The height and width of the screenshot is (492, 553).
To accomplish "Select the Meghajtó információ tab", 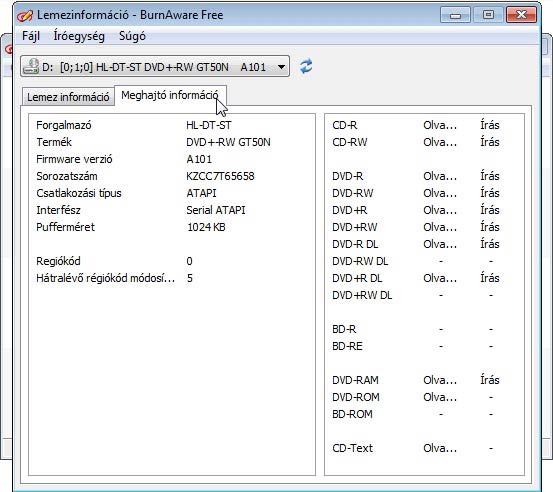I will coord(170,95).
